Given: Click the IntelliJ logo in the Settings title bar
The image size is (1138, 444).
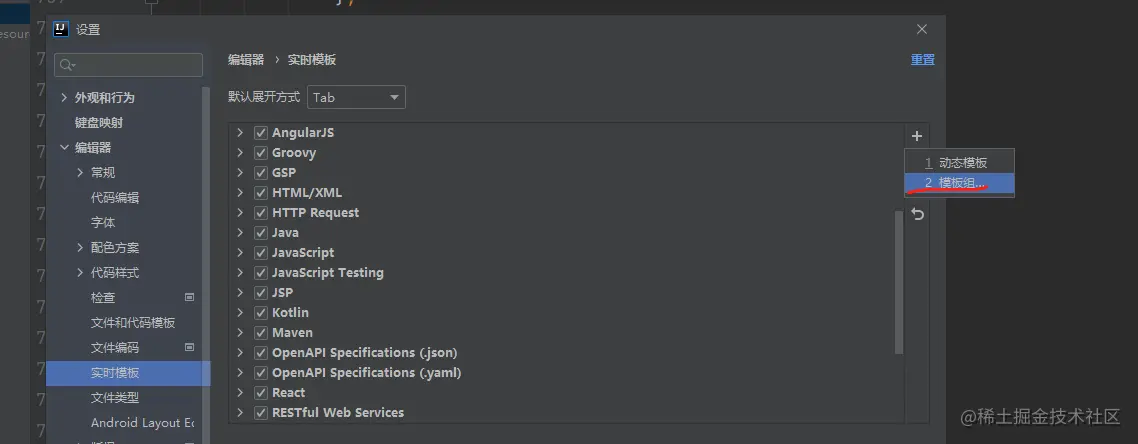Looking at the screenshot, I should pyautogui.click(x=61, y=29).
